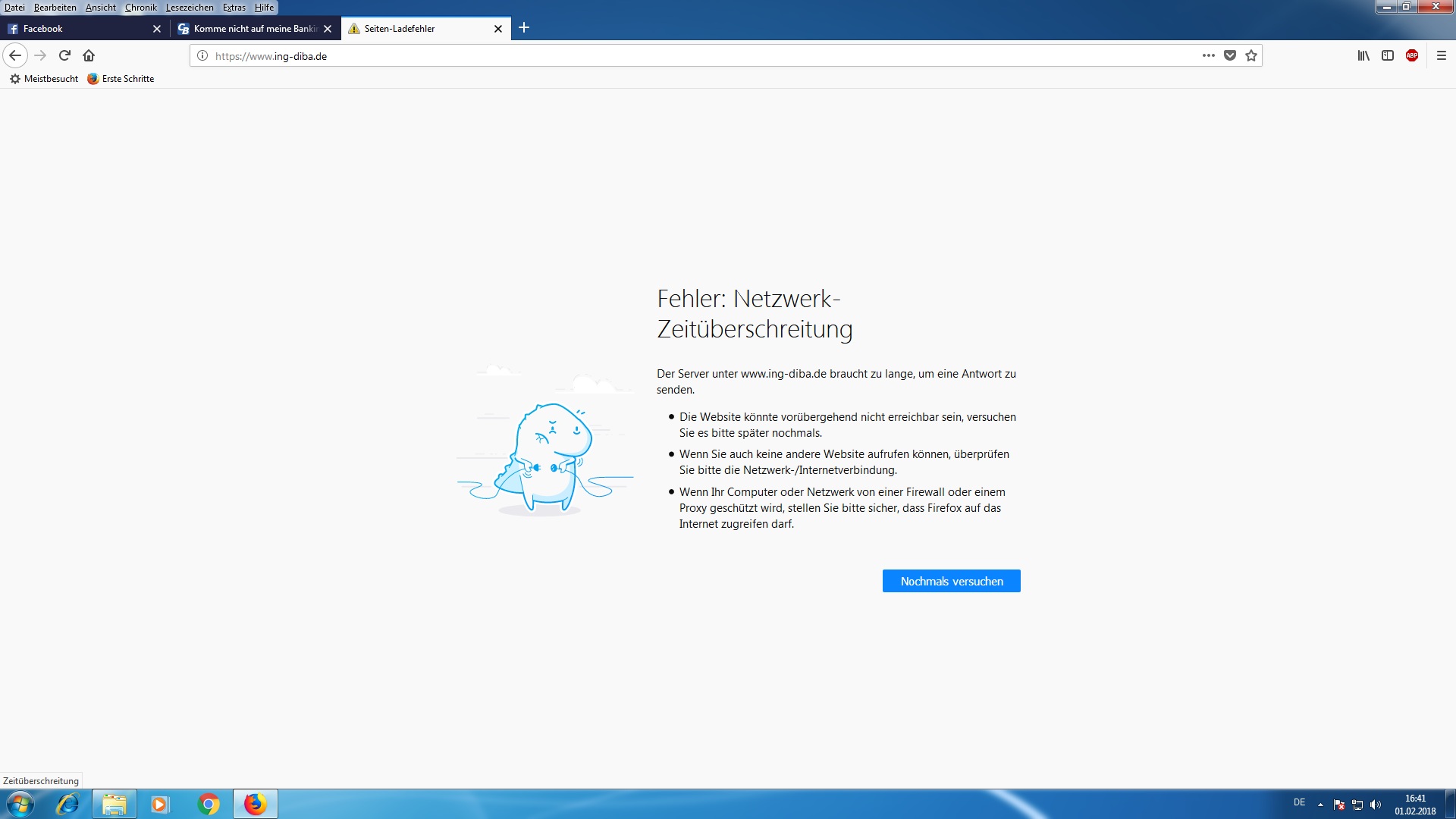The height and width of the screenshot is (819, 1456).
Task: Click the Nochmals versuchen button
Action: (951, 581)
